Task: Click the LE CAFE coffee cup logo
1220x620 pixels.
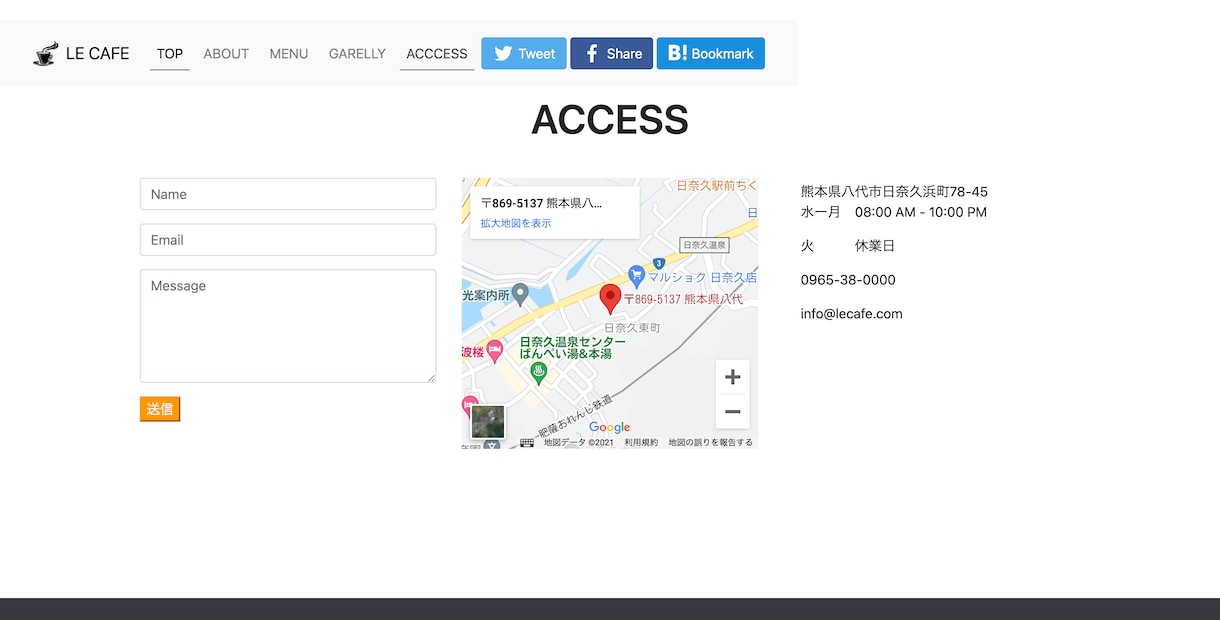Action: (45, 54)
